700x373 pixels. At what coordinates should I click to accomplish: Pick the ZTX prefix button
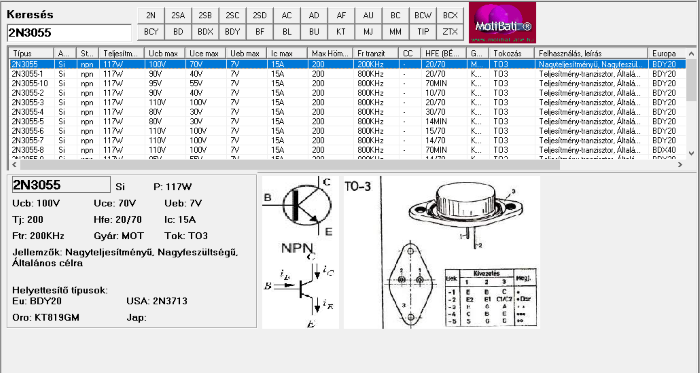point(450,32)
